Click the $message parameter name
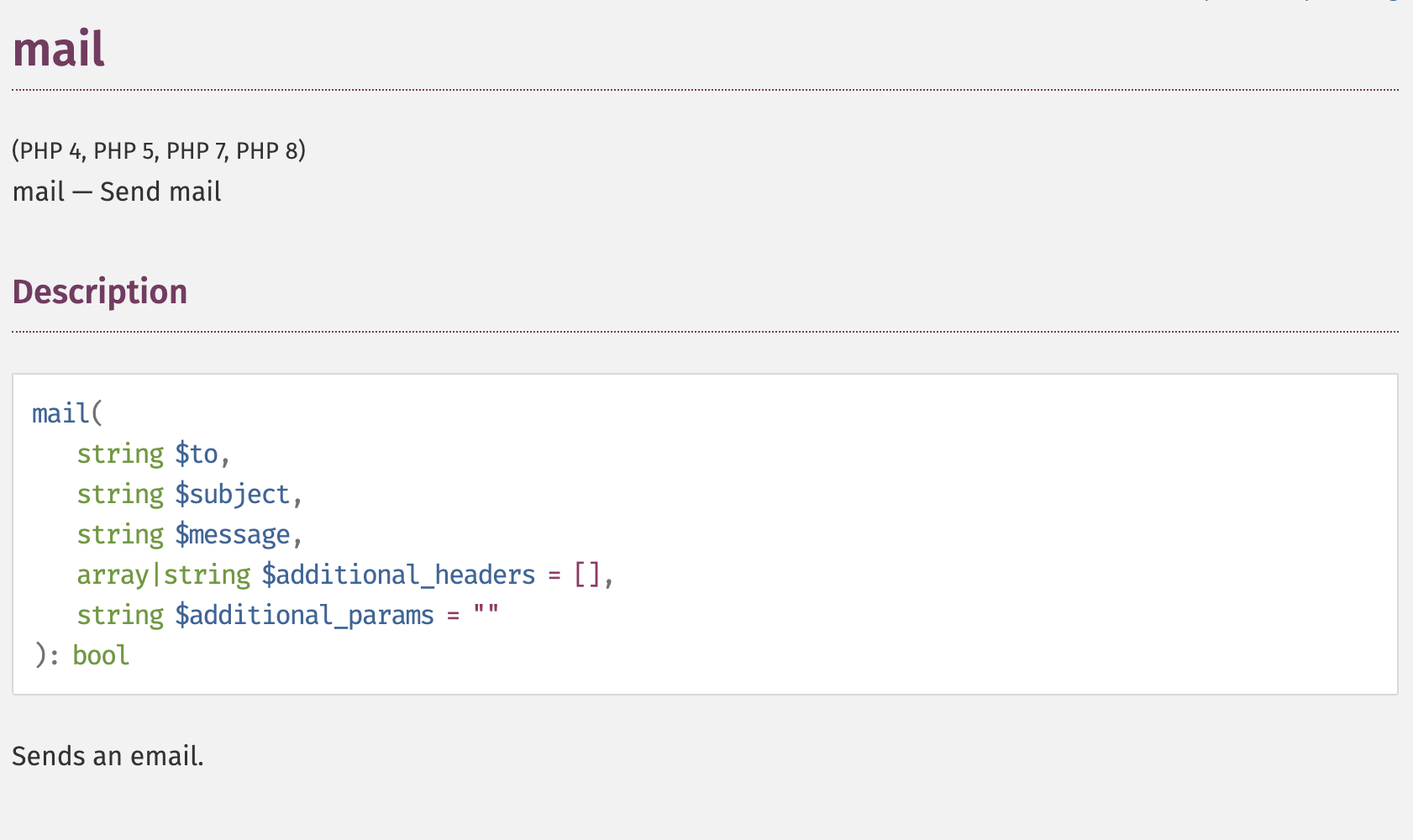The height and width of the screenshot is (840, 1413). [232, 534]
